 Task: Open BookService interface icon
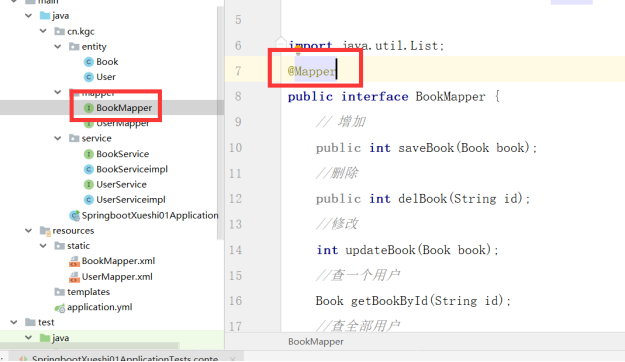(88, 154)
